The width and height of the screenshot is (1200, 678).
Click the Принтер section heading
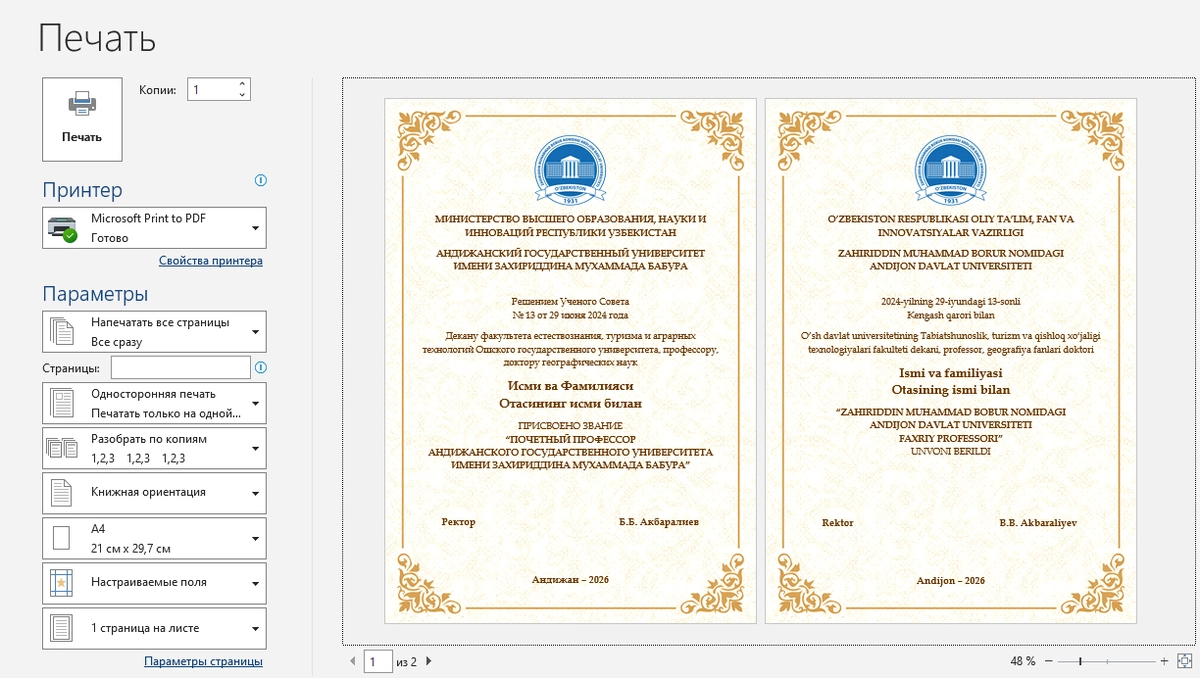tap(82, 190)
